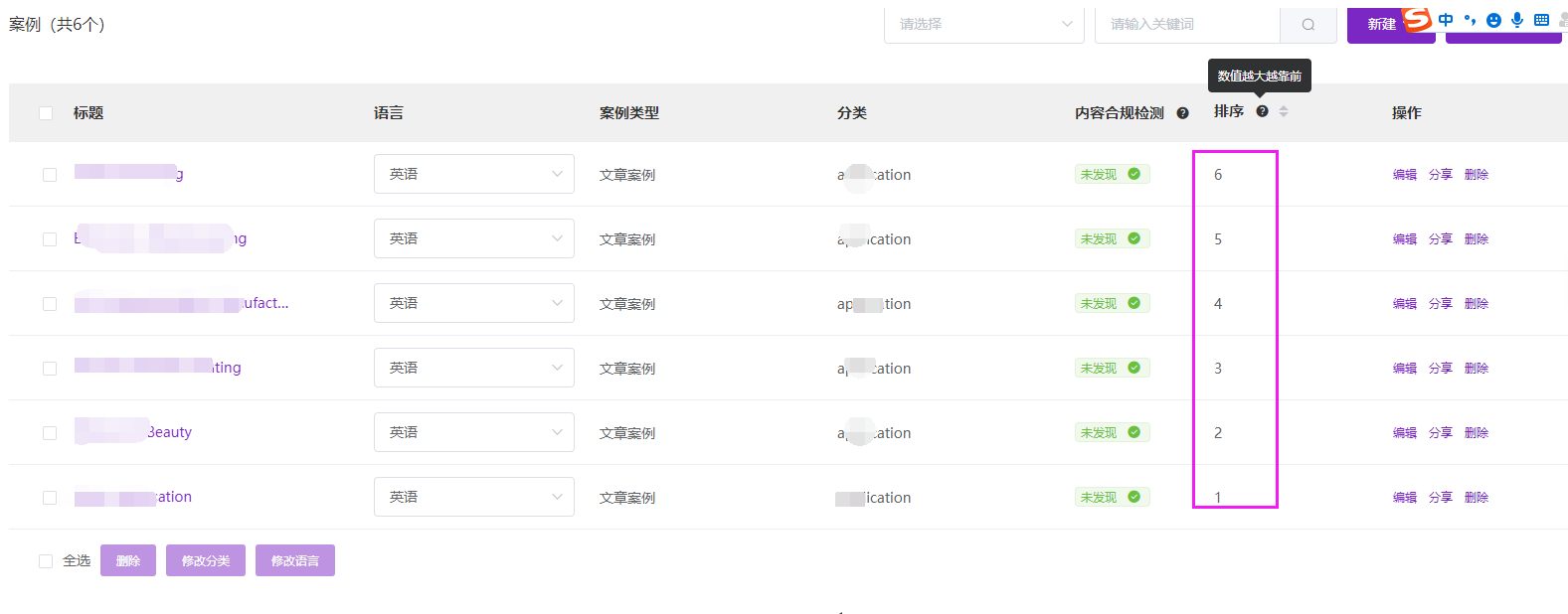Click the Sogou emoji smiley icon
Screen dimensions: 1568x614
pyautogui.click(x=1493, y=20)
